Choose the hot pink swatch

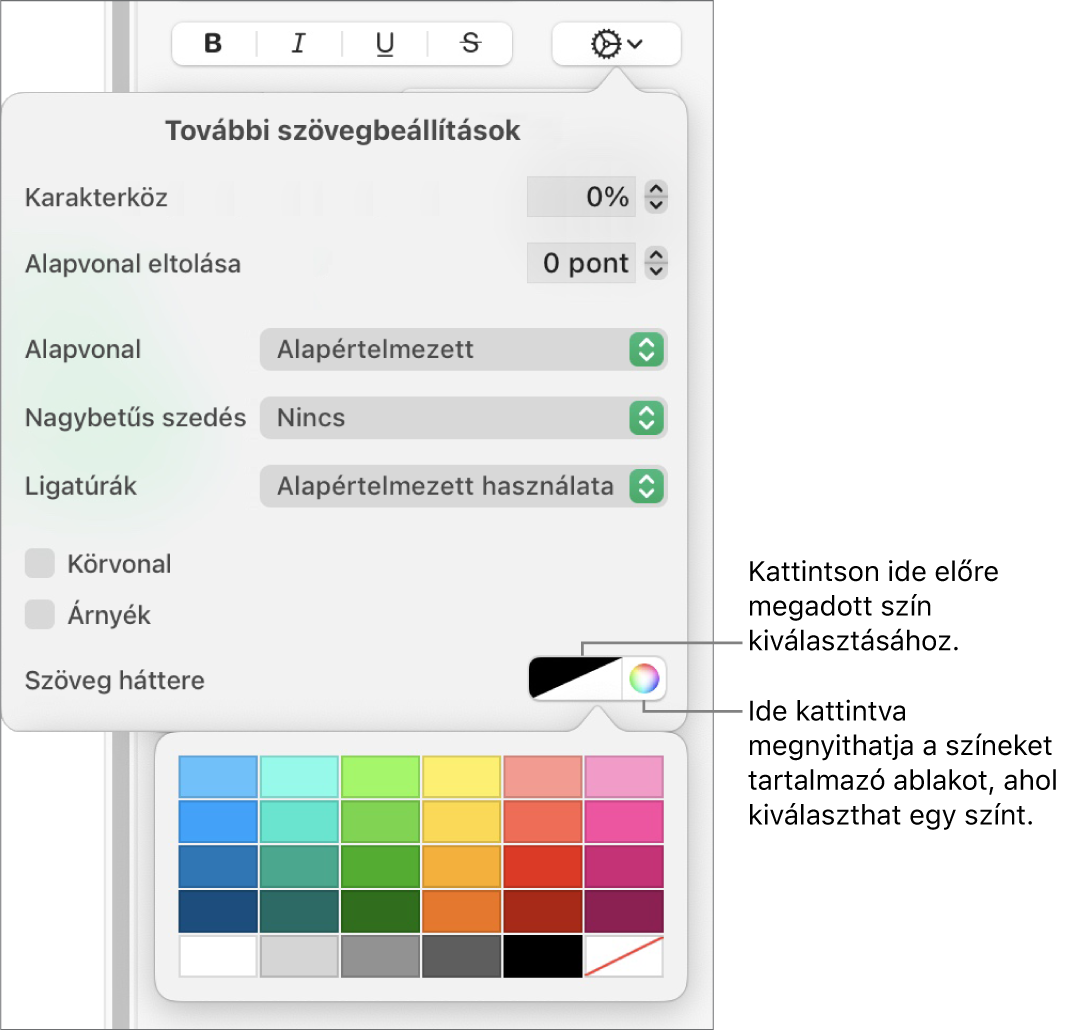coord(624,822)
